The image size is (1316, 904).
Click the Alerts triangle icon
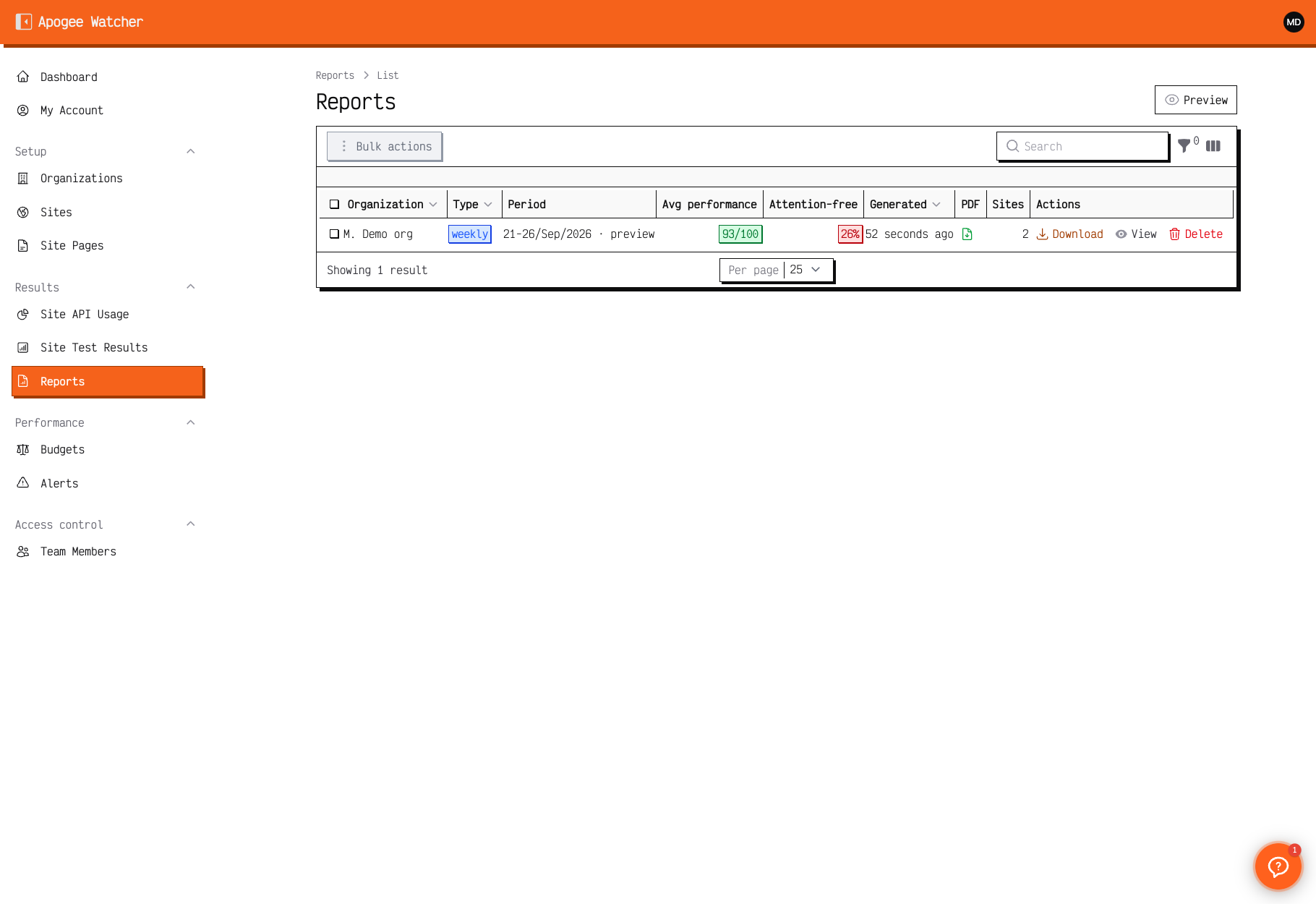pos(23,483)
